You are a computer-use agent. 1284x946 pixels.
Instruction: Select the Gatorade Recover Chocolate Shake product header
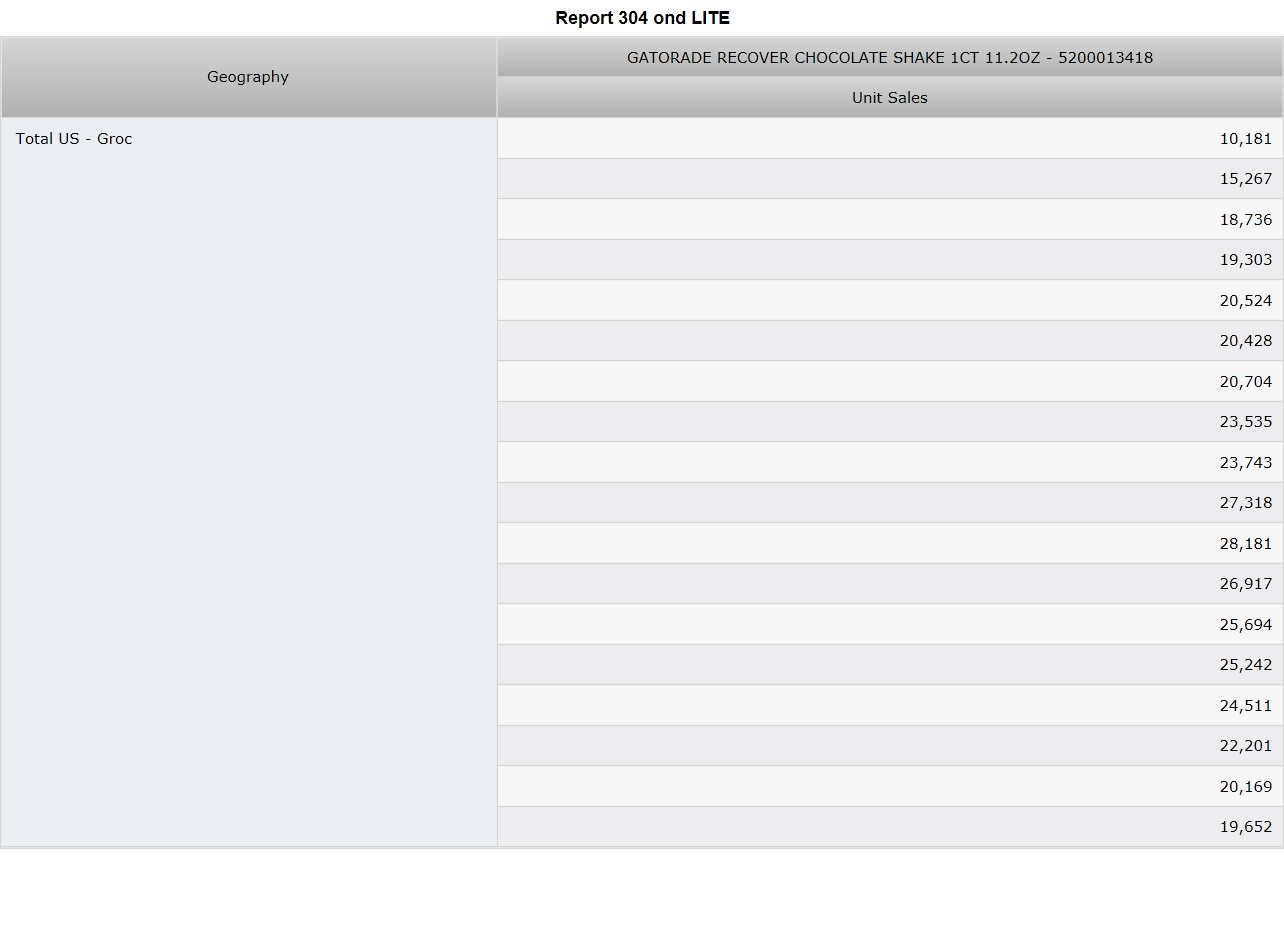(x=890, y=58)
